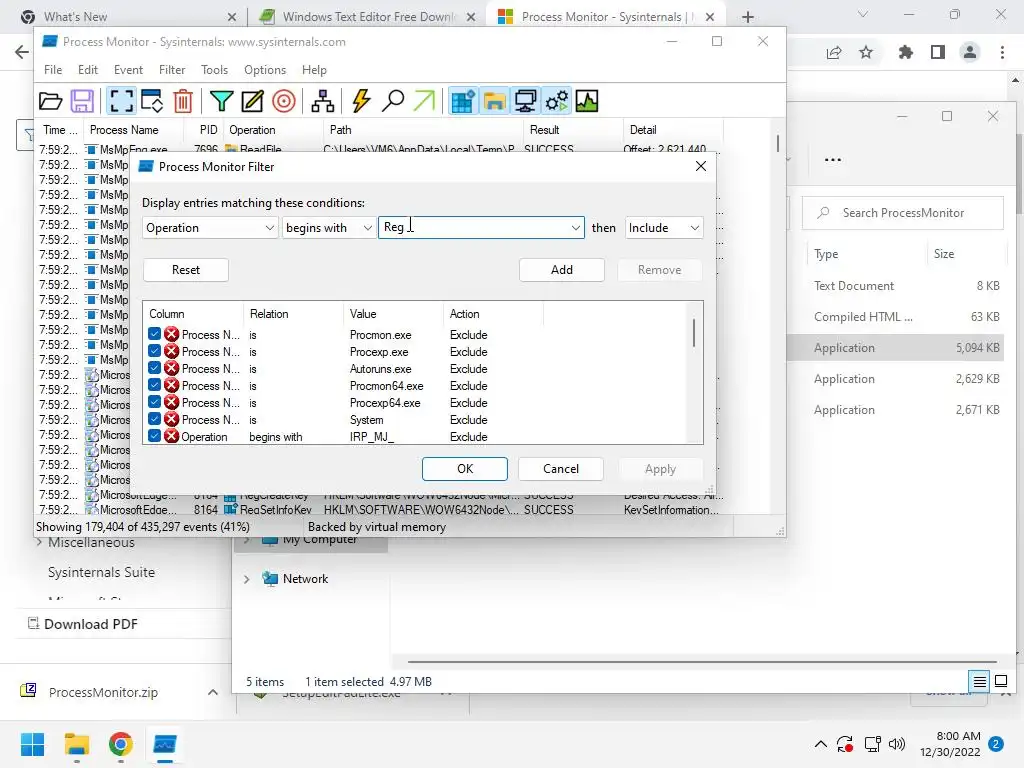The width and height of the screenshot is (1024, 768).
Task: Show hidden system tray icons chevron
Action: [x=821, y=744]
